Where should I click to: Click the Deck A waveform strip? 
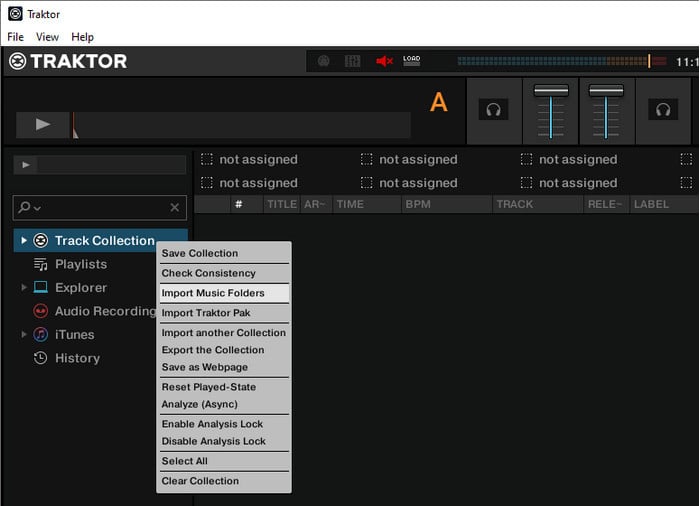pos(241,125)
